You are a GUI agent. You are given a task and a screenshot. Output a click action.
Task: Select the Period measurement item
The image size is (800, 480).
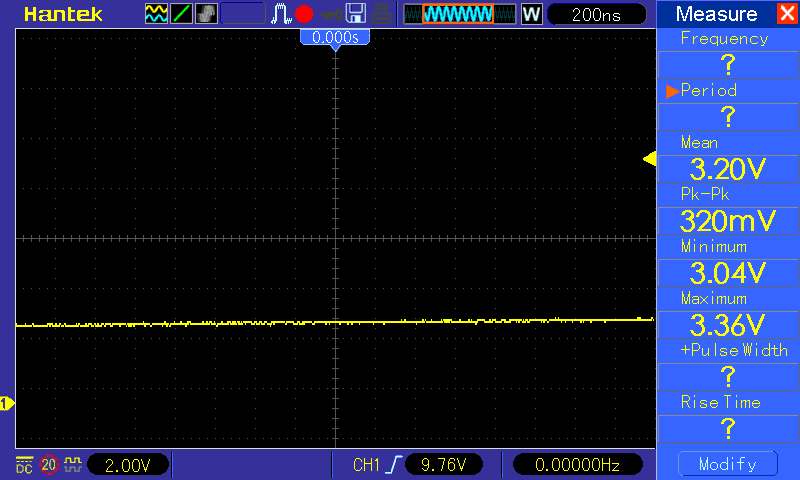[709, 90]
